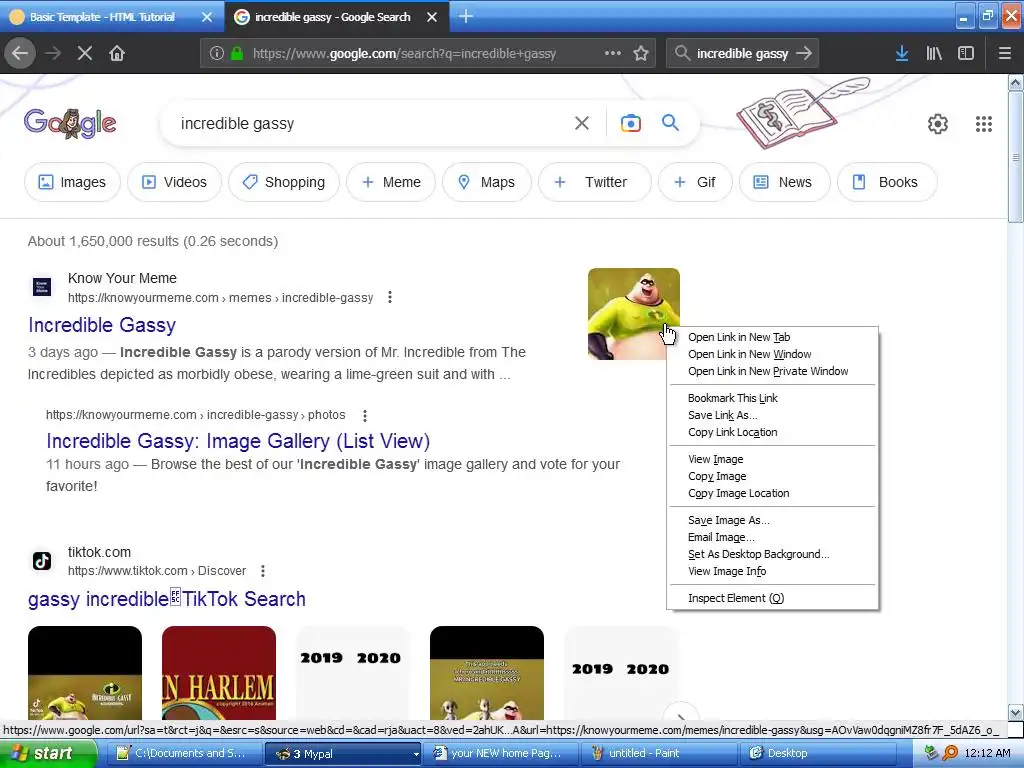Open Google quick settings gear

pyautogui.click(x=938, y=123)
